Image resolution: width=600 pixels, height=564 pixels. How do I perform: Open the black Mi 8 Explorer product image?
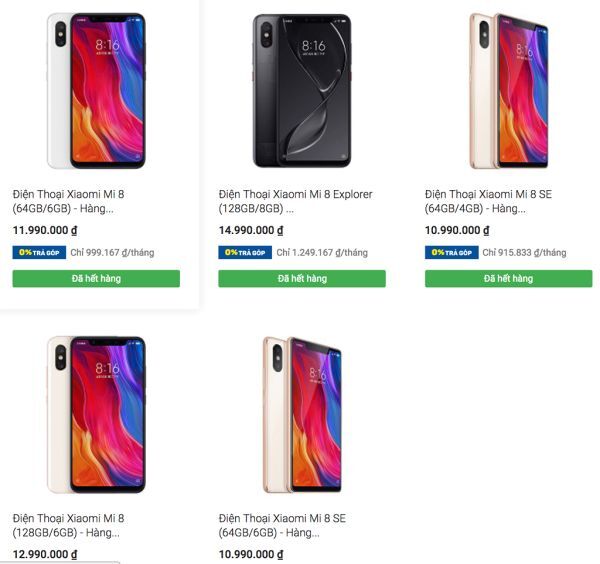coord(302,91)
